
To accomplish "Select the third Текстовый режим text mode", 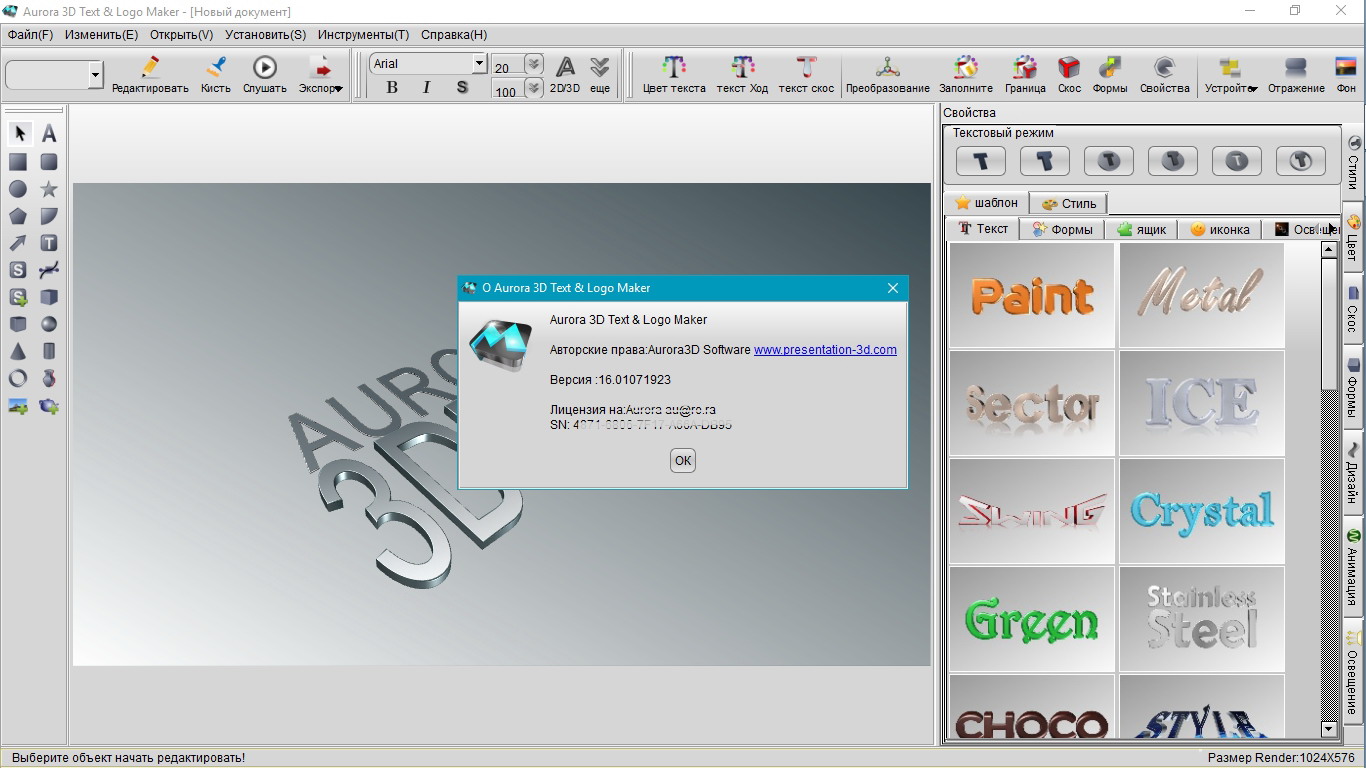I will (x=1109, y=161).
